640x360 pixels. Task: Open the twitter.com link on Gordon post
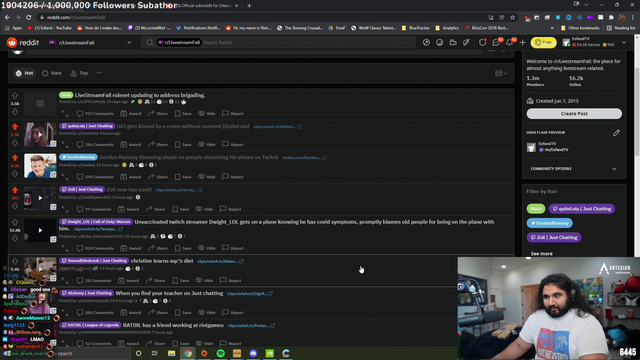tap(304, 158)
